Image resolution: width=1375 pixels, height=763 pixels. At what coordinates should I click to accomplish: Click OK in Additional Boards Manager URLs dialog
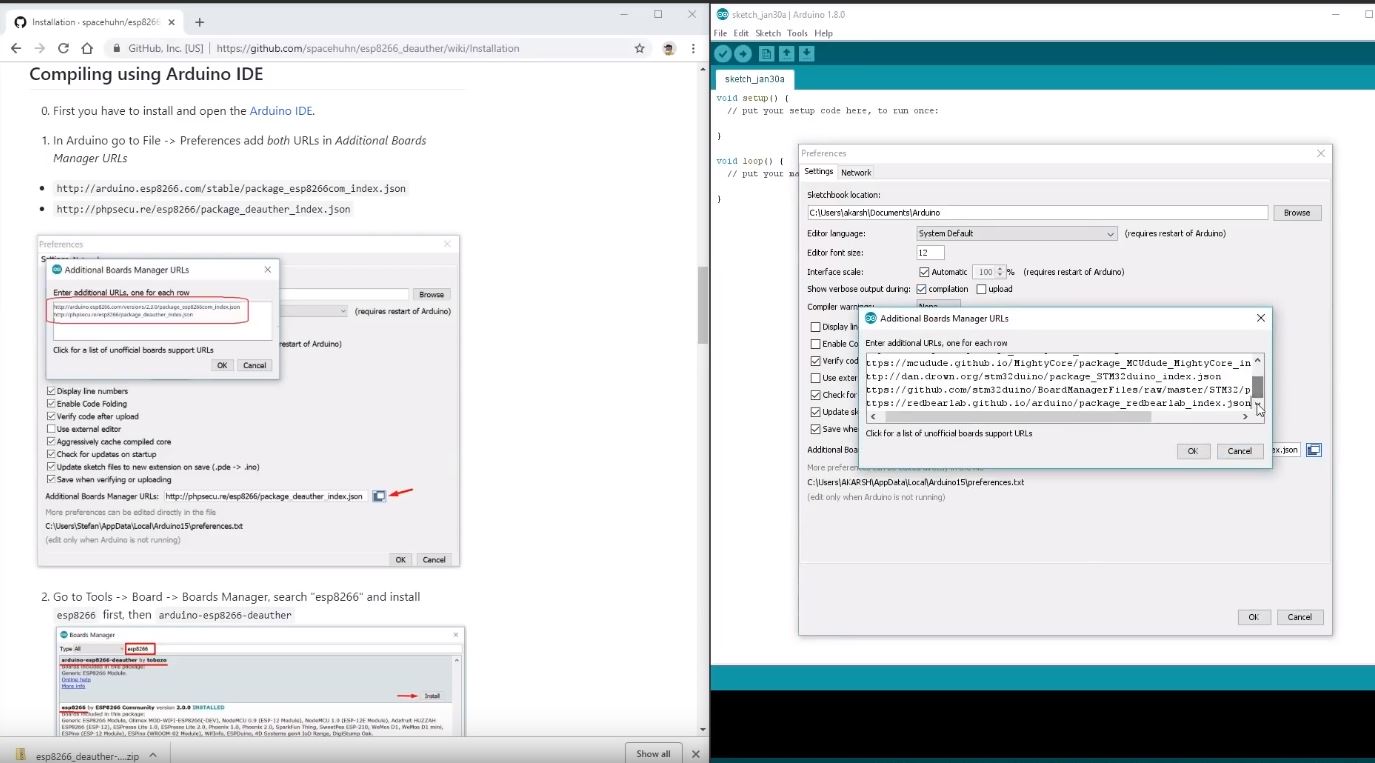pyautogui.click(x=1192, y=451)
